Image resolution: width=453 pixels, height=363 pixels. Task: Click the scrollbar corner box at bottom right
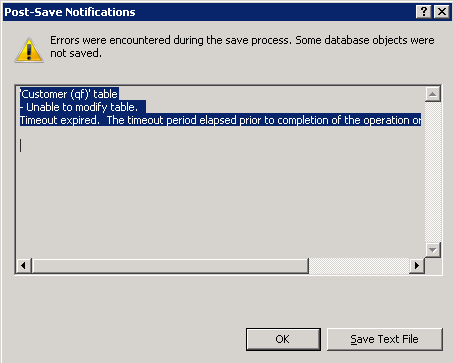(x=433, y=266)
